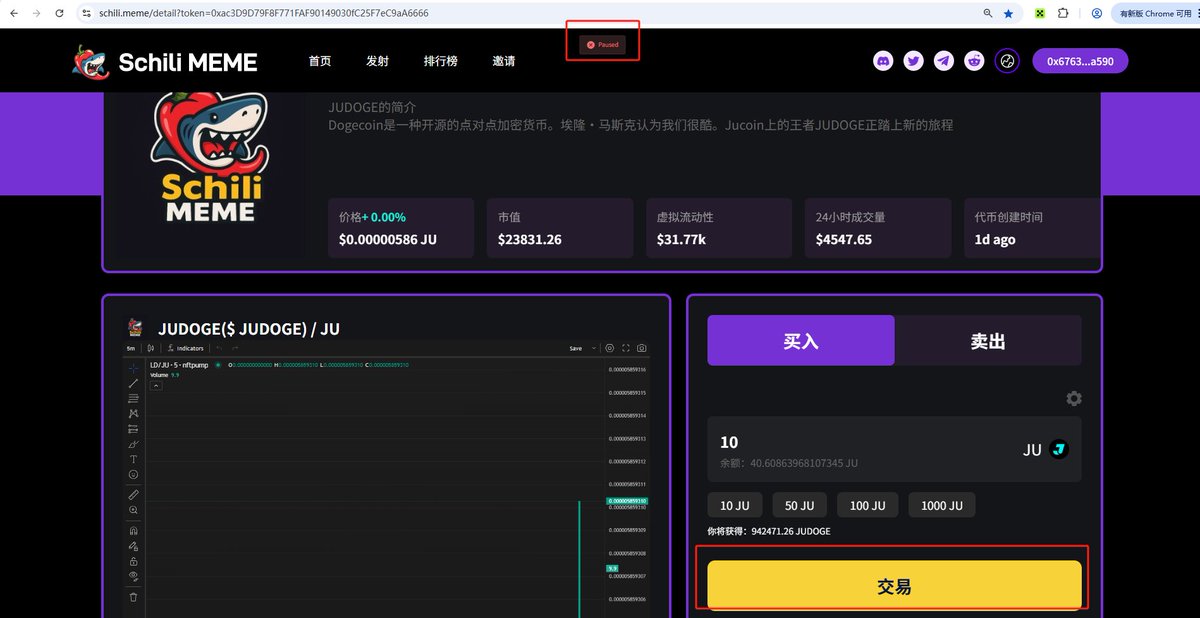Click the browser reload icon
The image size is (1200, 618).
tap(60, 13)
